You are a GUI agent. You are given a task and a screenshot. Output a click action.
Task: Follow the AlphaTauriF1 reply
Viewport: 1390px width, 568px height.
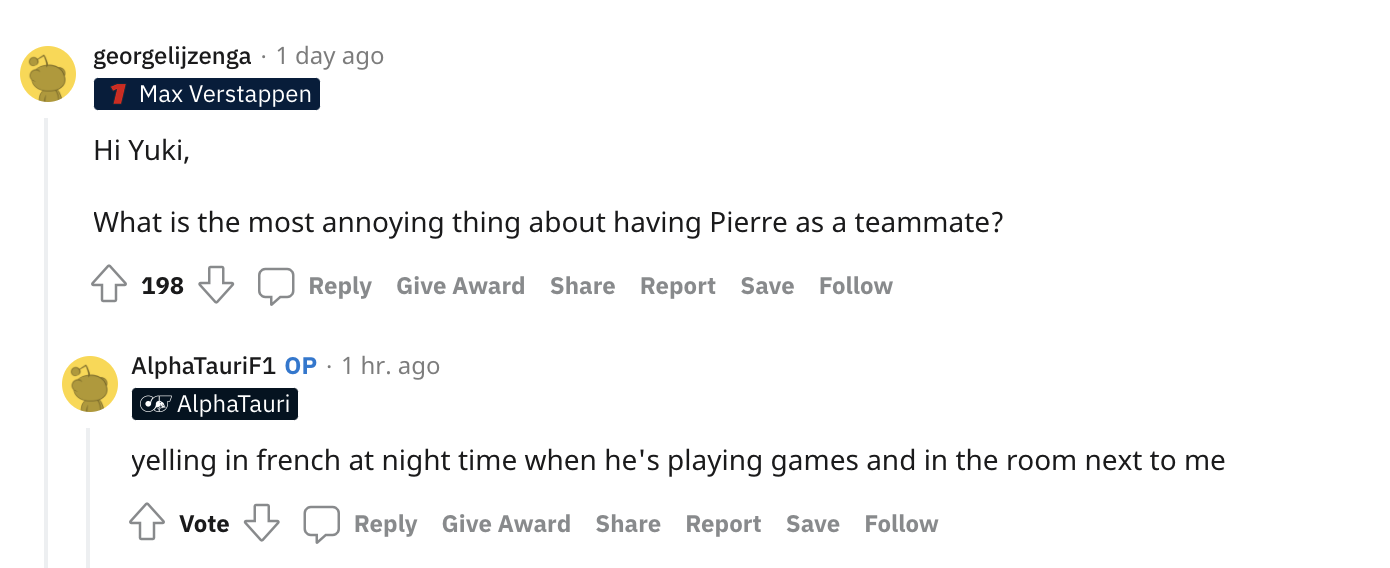901,524
